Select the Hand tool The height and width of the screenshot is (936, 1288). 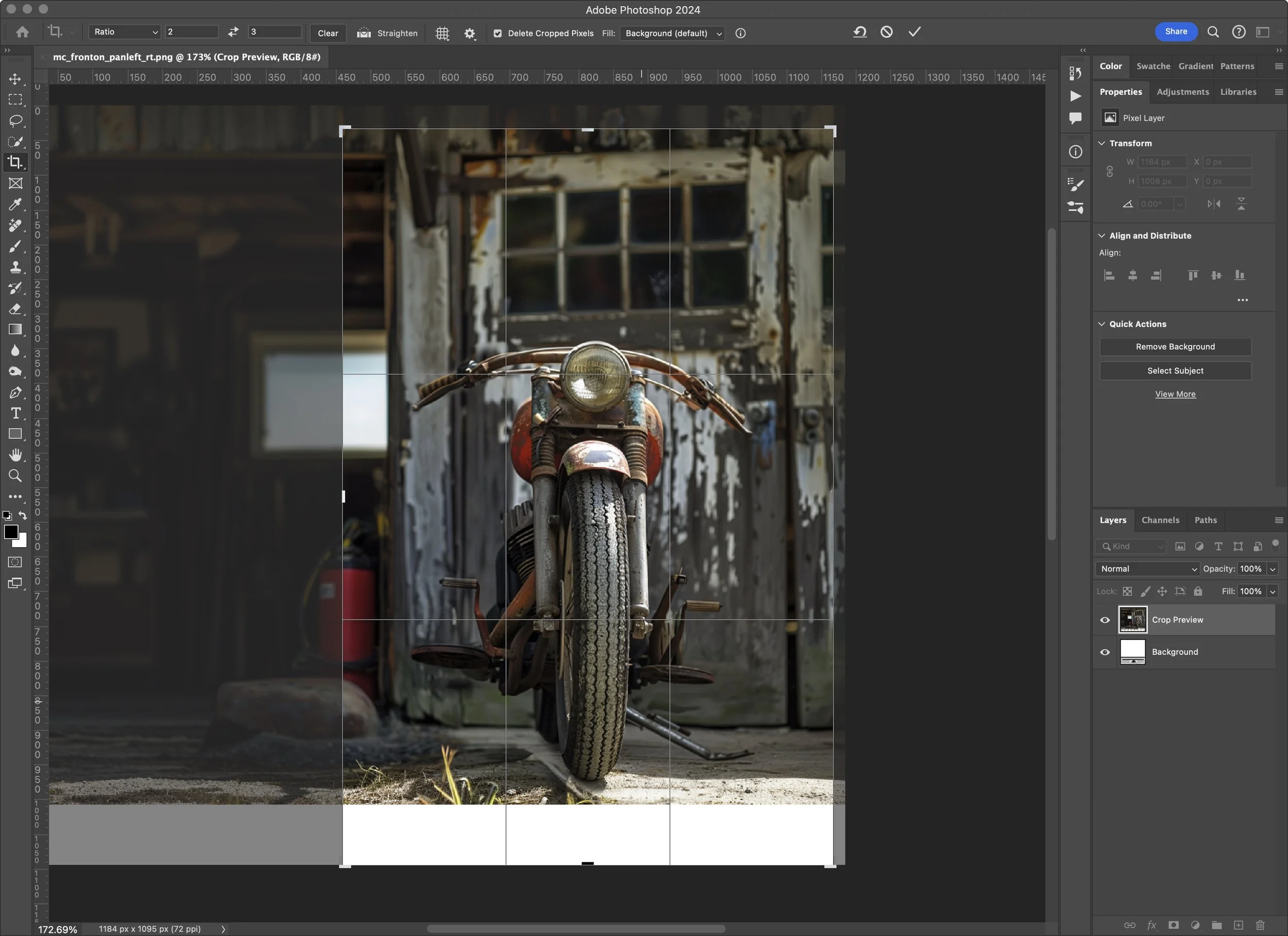(15, 455)
